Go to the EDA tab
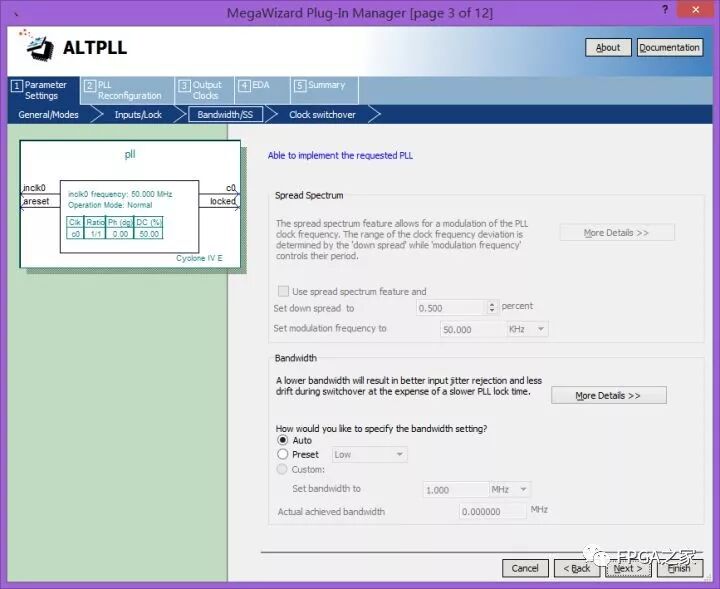This screenshot has width=720, height=589. 260,85
